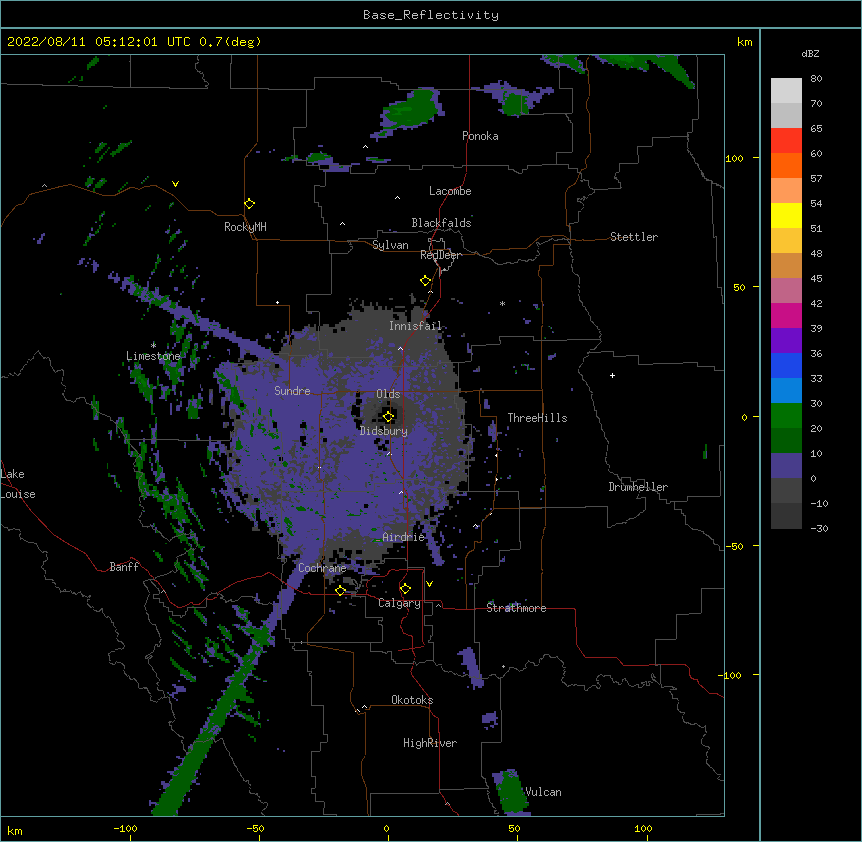This screenshot has width=862, height=842.
Task: Click the km unit label at bottom left
Action: pyautogui.click(x=15, y=830)
